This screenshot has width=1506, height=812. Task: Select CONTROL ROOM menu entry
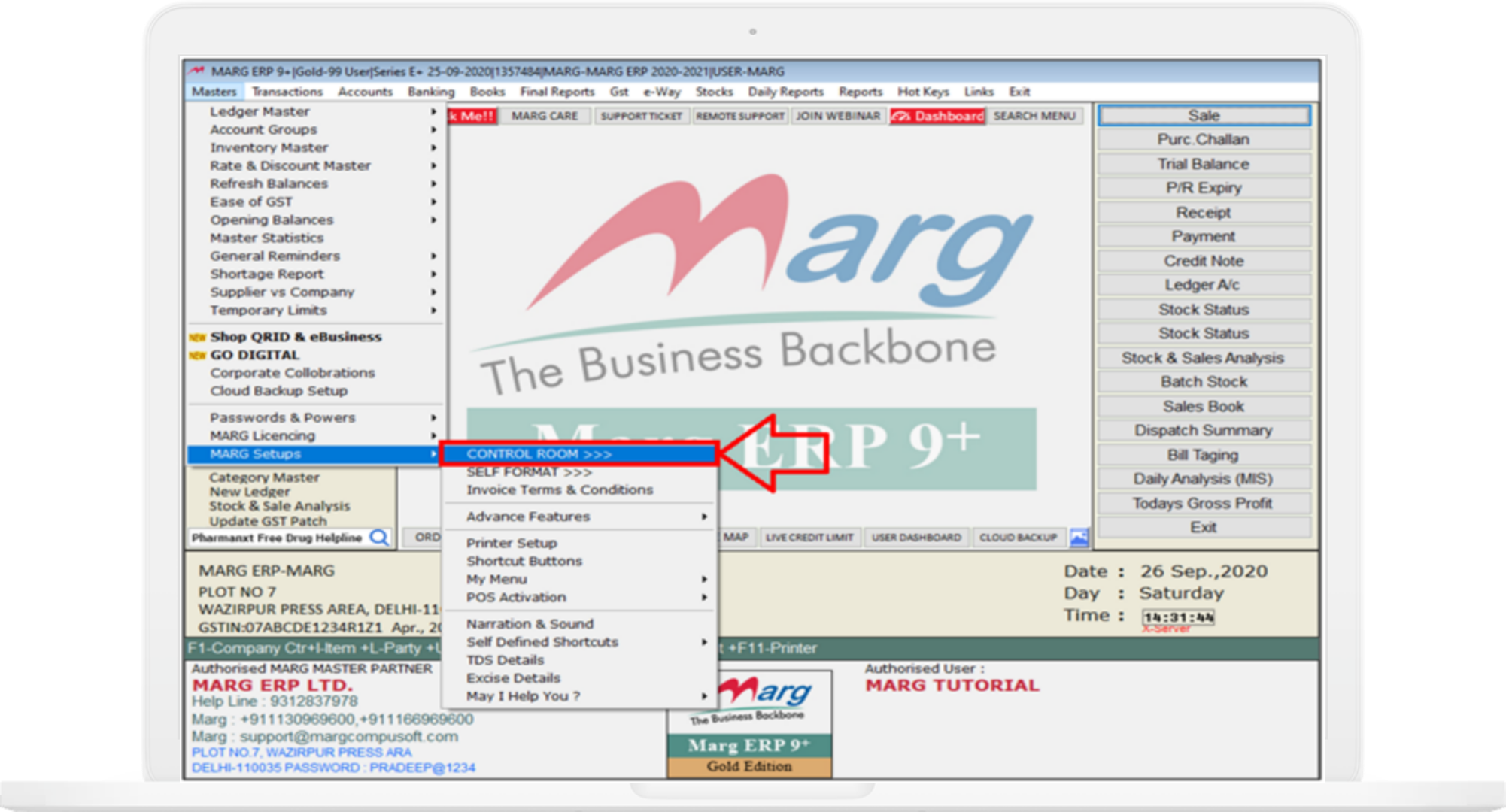[x=539, y=454]
